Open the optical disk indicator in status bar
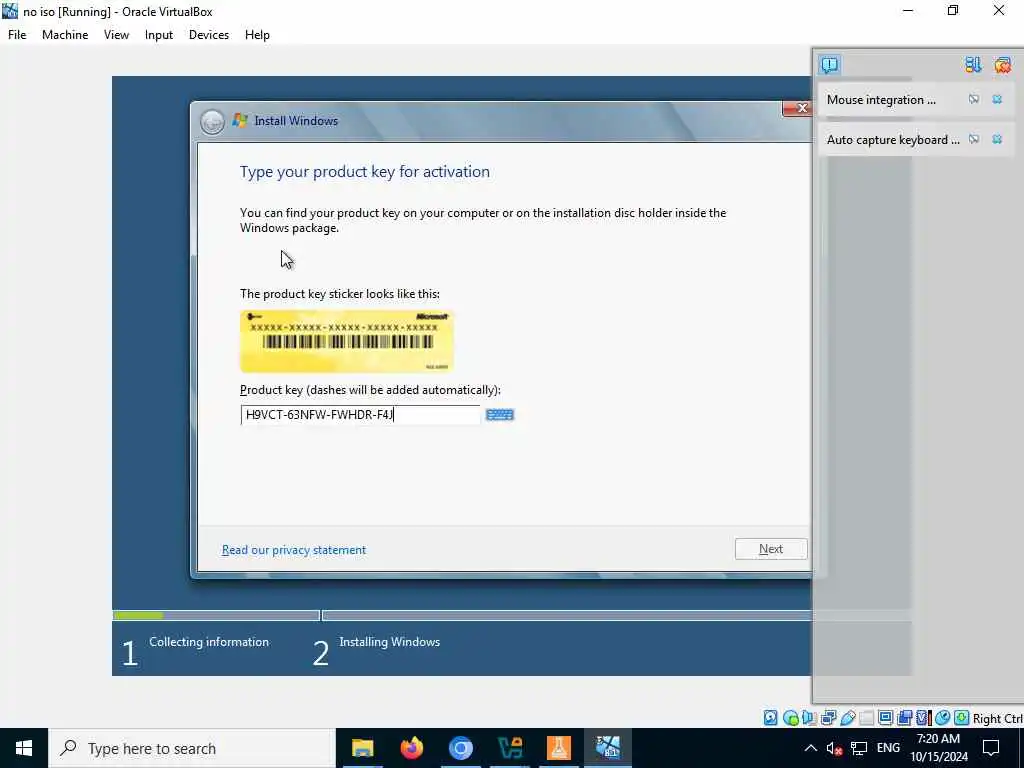1024x768 pixels. pyautogui.click(x=790, y=718)
